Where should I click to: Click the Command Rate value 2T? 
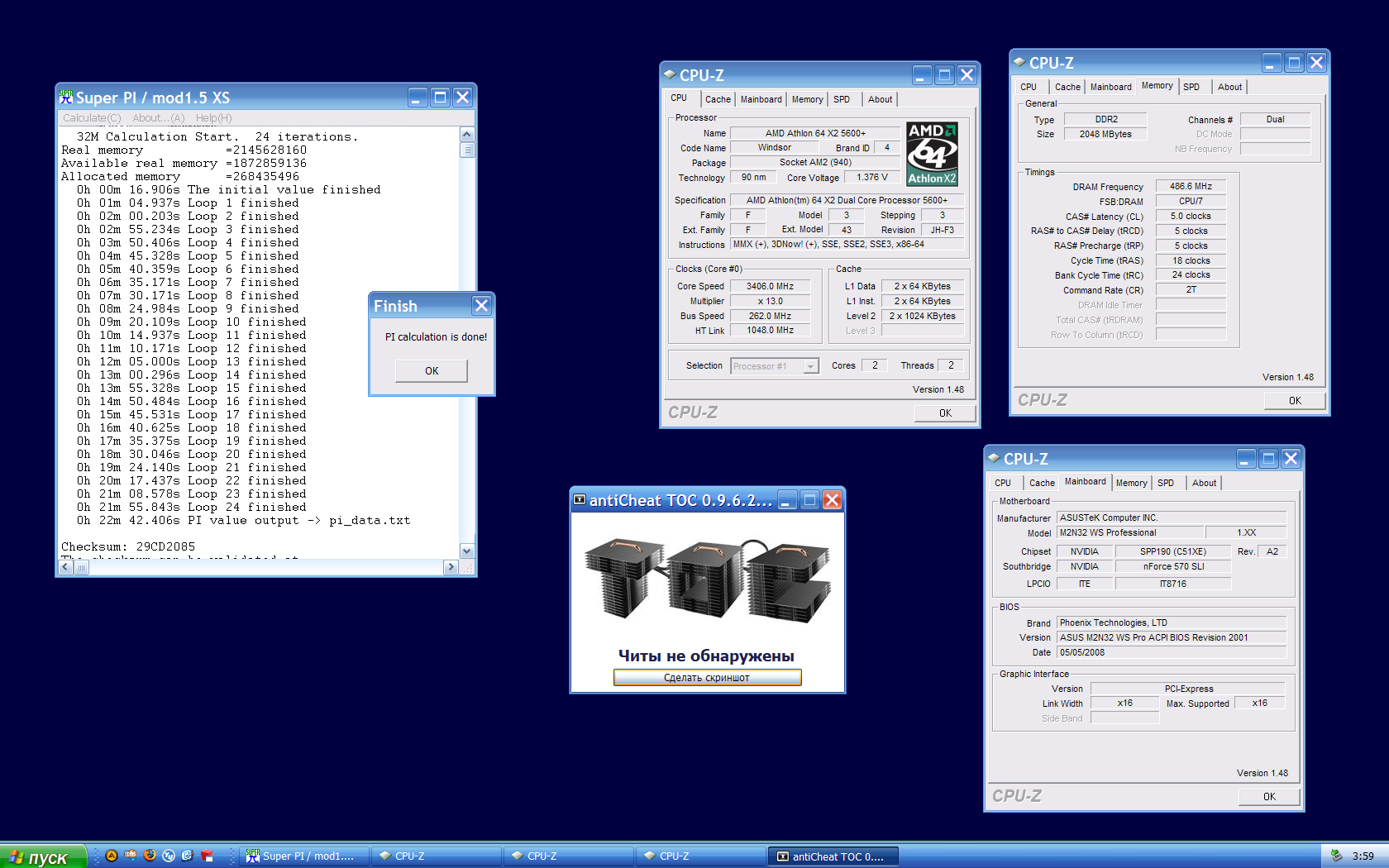pyautogui.click(x=1191, y=289)
